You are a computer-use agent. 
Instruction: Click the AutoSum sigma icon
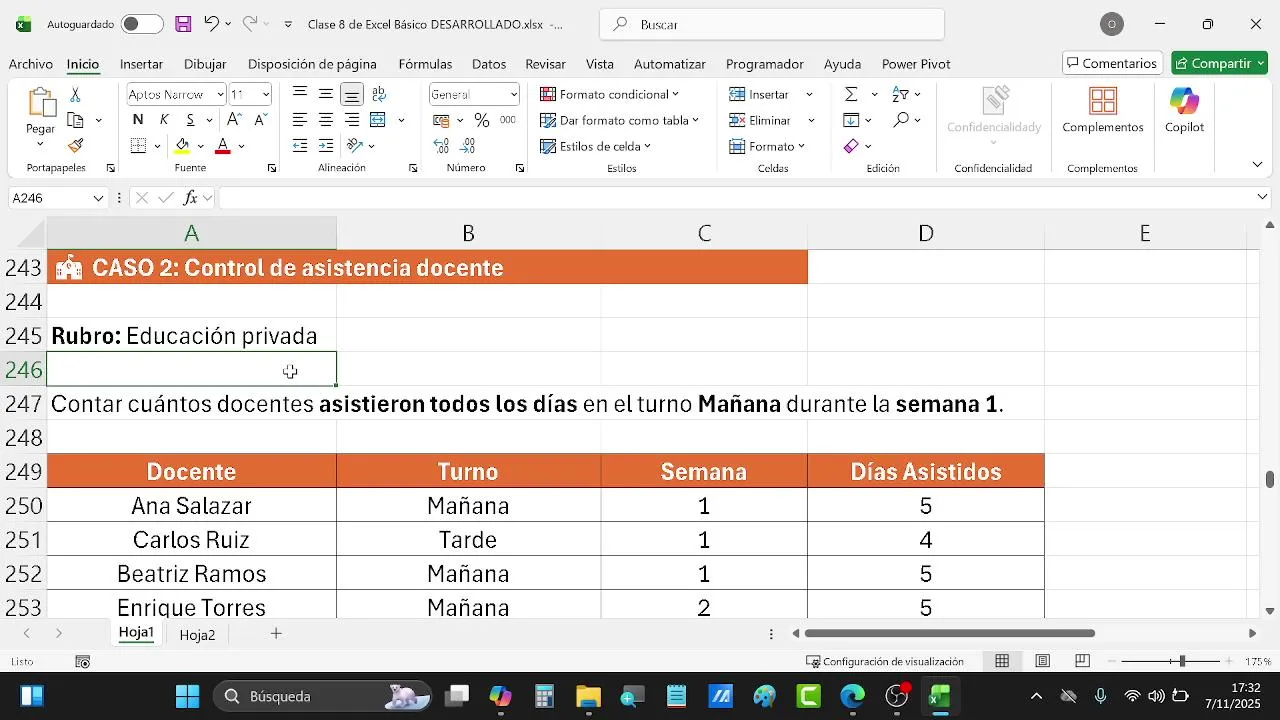851,94
